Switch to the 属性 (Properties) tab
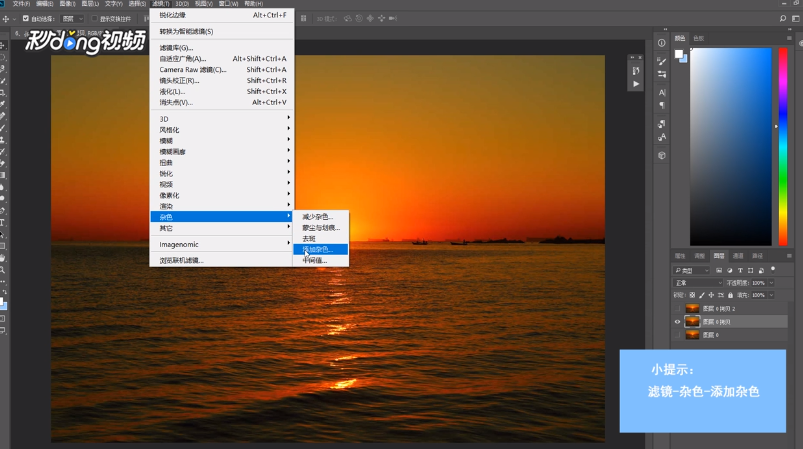The height and width of the screenshot is (449, 803). [x=680, y=256]
